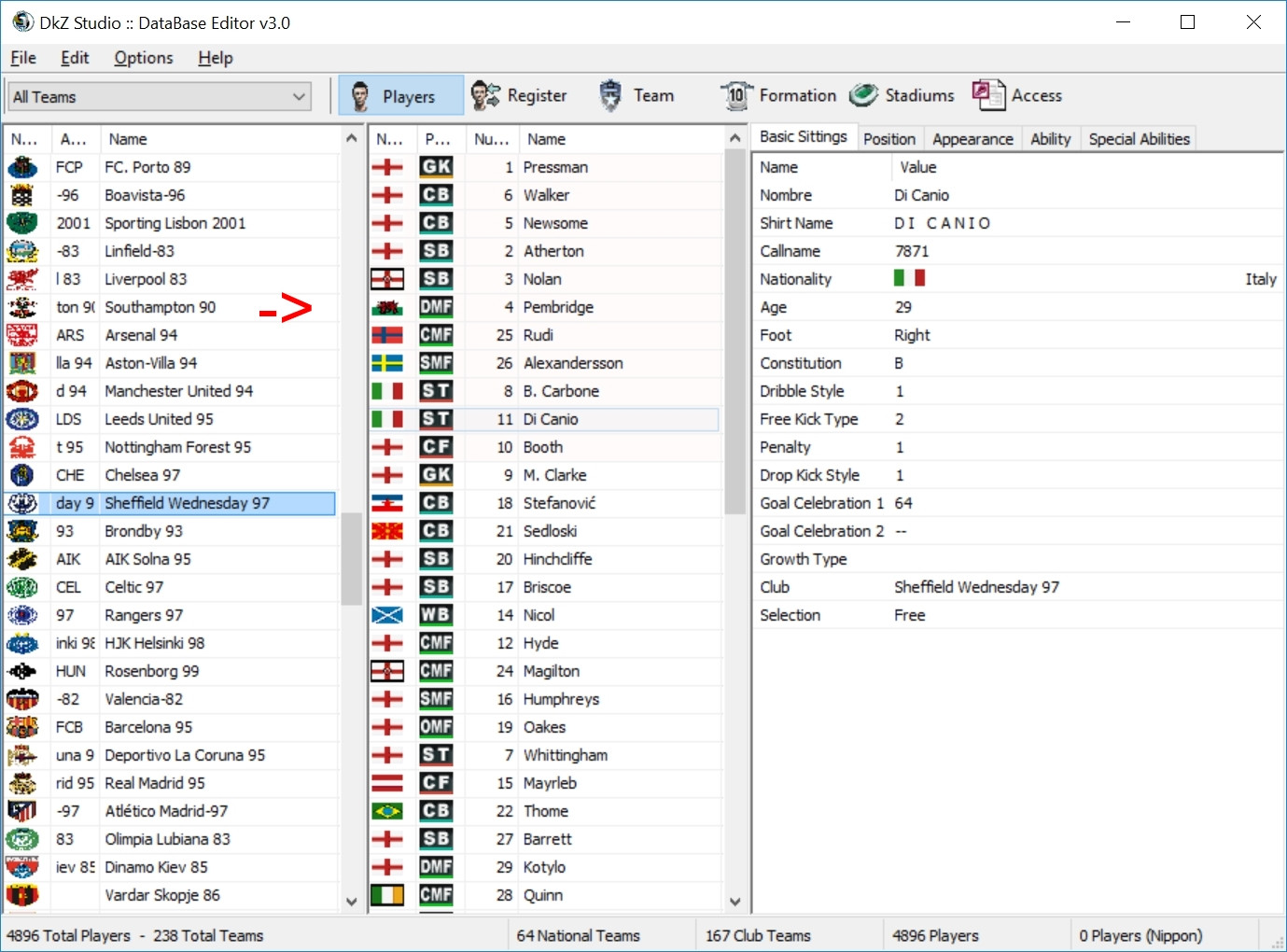Click the Leeds United 95 crest icon
This screenshot has width=1287, height=952.
tap(22, 419)
